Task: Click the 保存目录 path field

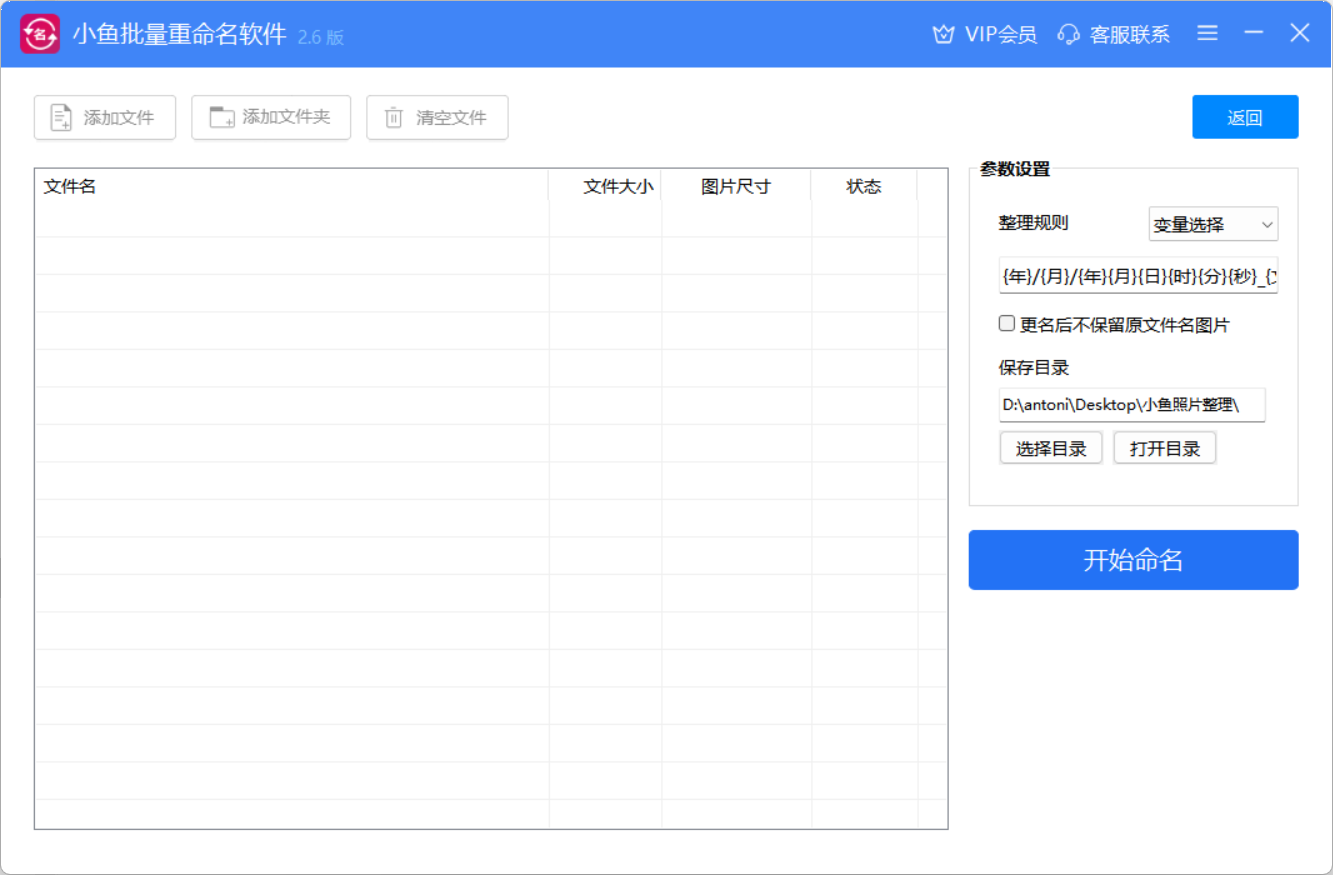Action: point(1132,405)
